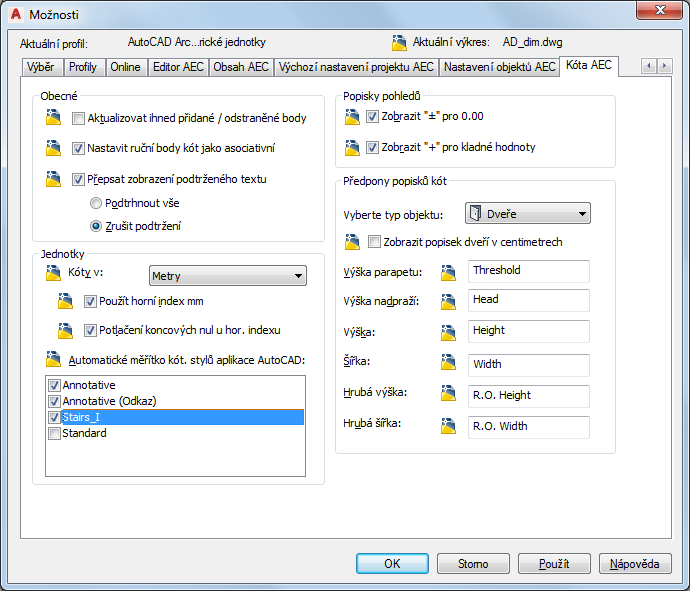
Task: Open the Online tab
Action: [x=125, y=67]
